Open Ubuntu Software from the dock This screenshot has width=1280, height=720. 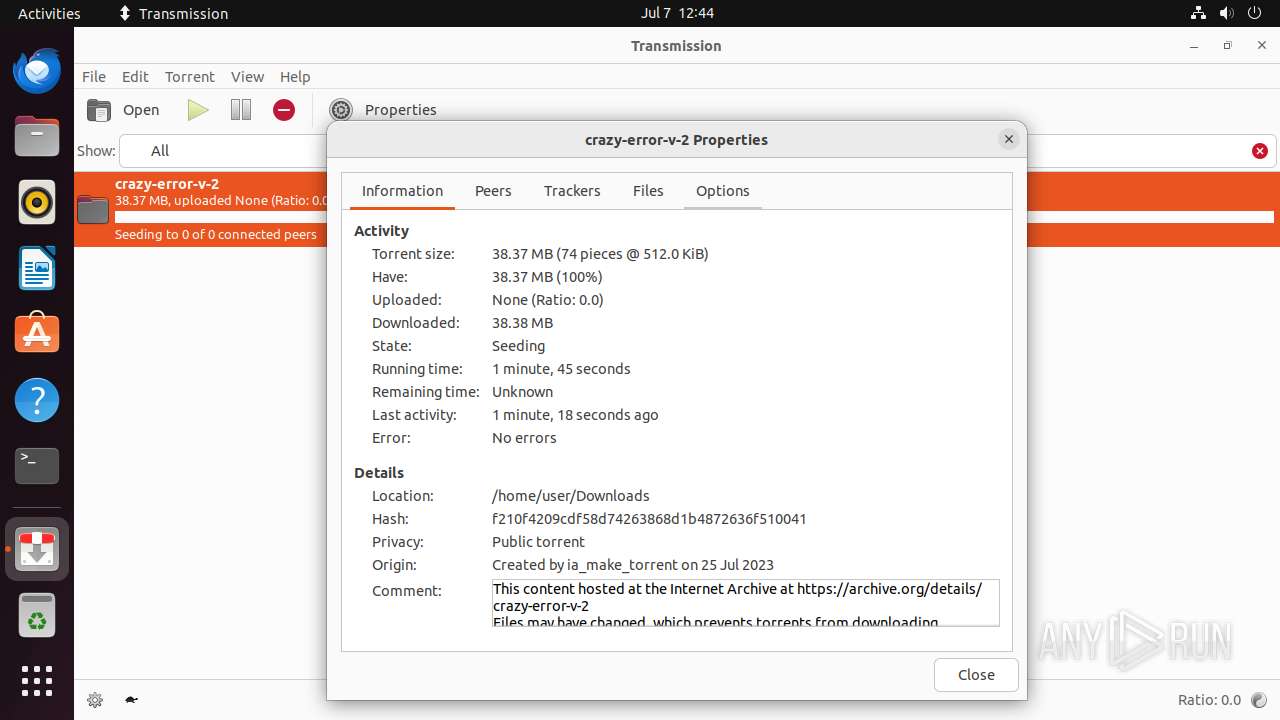(x=37, y=334)
